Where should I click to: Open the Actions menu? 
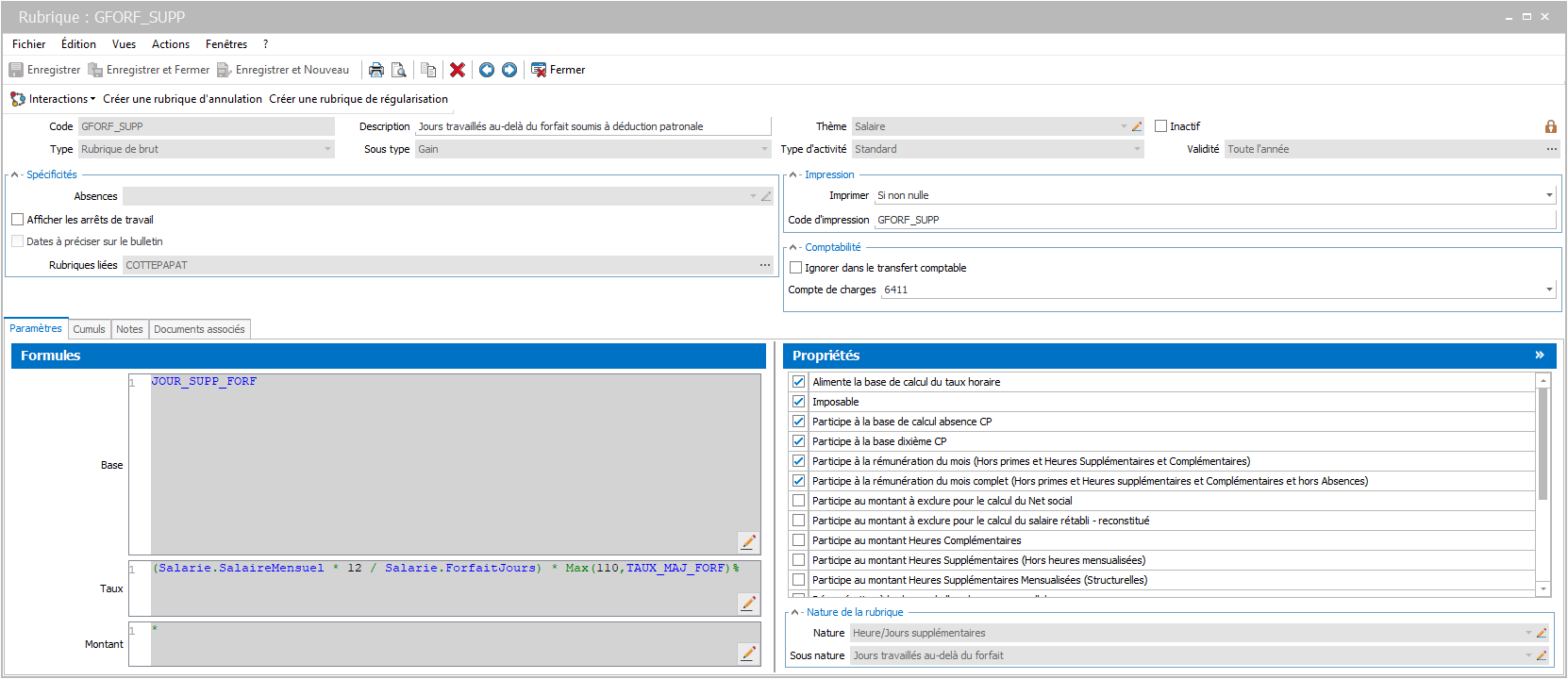click(x=171, y=44)
